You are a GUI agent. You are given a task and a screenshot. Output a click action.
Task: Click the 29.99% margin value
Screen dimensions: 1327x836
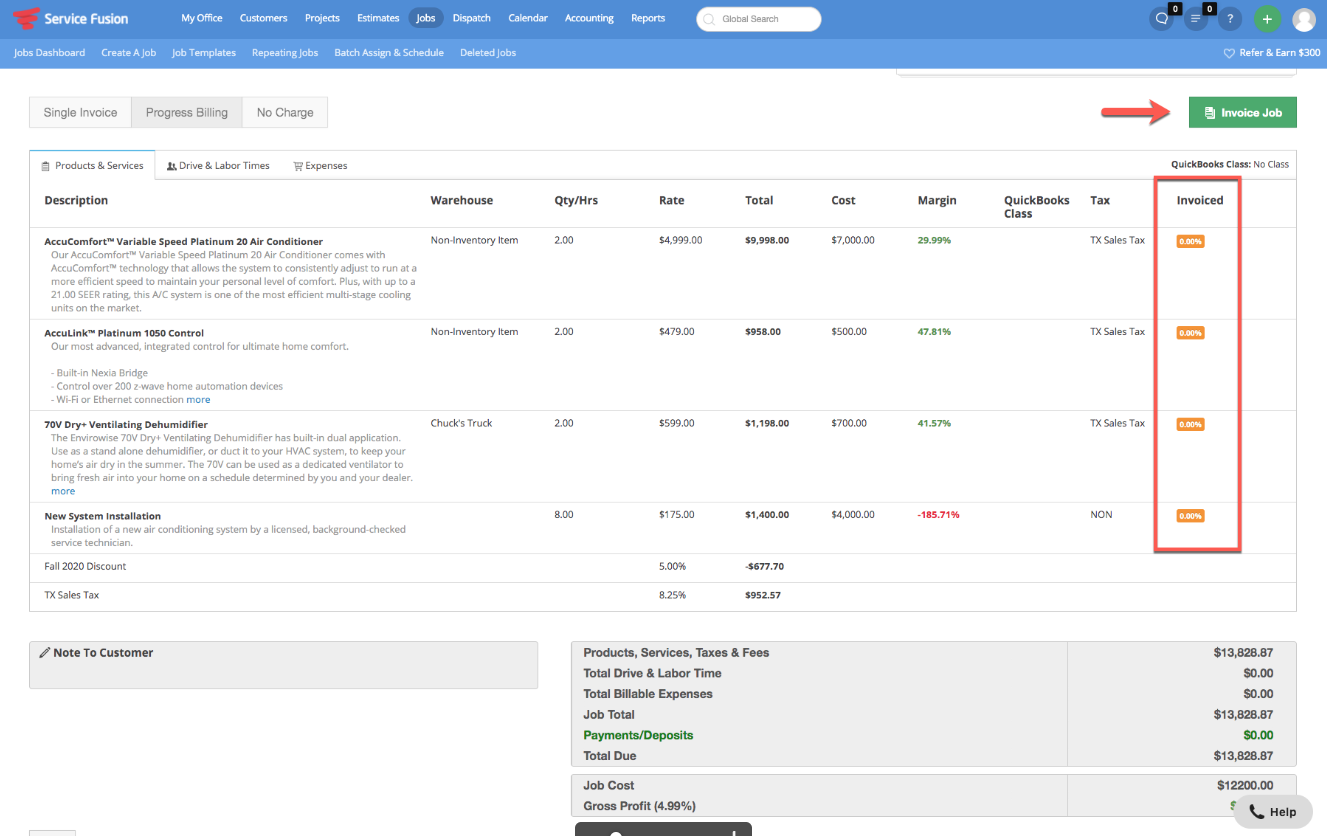point(934,240)
